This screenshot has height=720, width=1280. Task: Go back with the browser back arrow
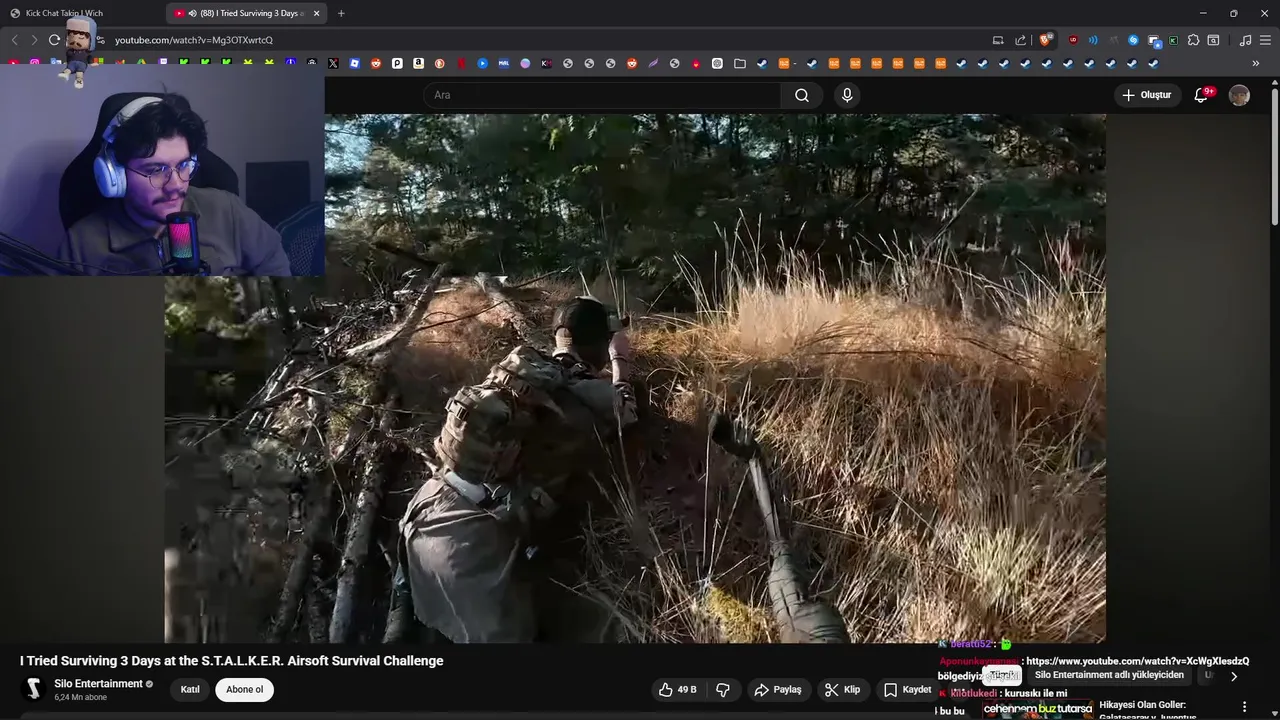pos(14,40)
